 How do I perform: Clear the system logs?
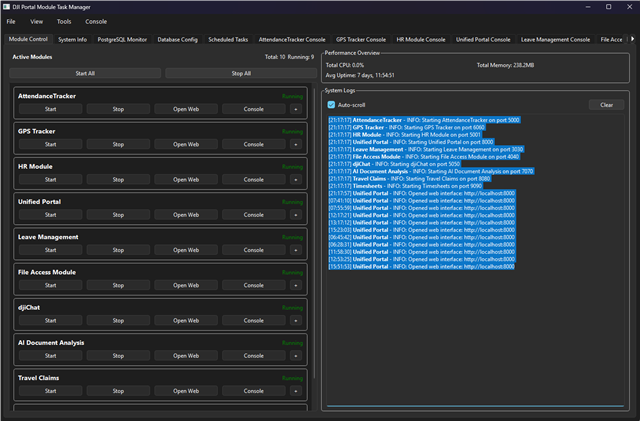point(606,105)
